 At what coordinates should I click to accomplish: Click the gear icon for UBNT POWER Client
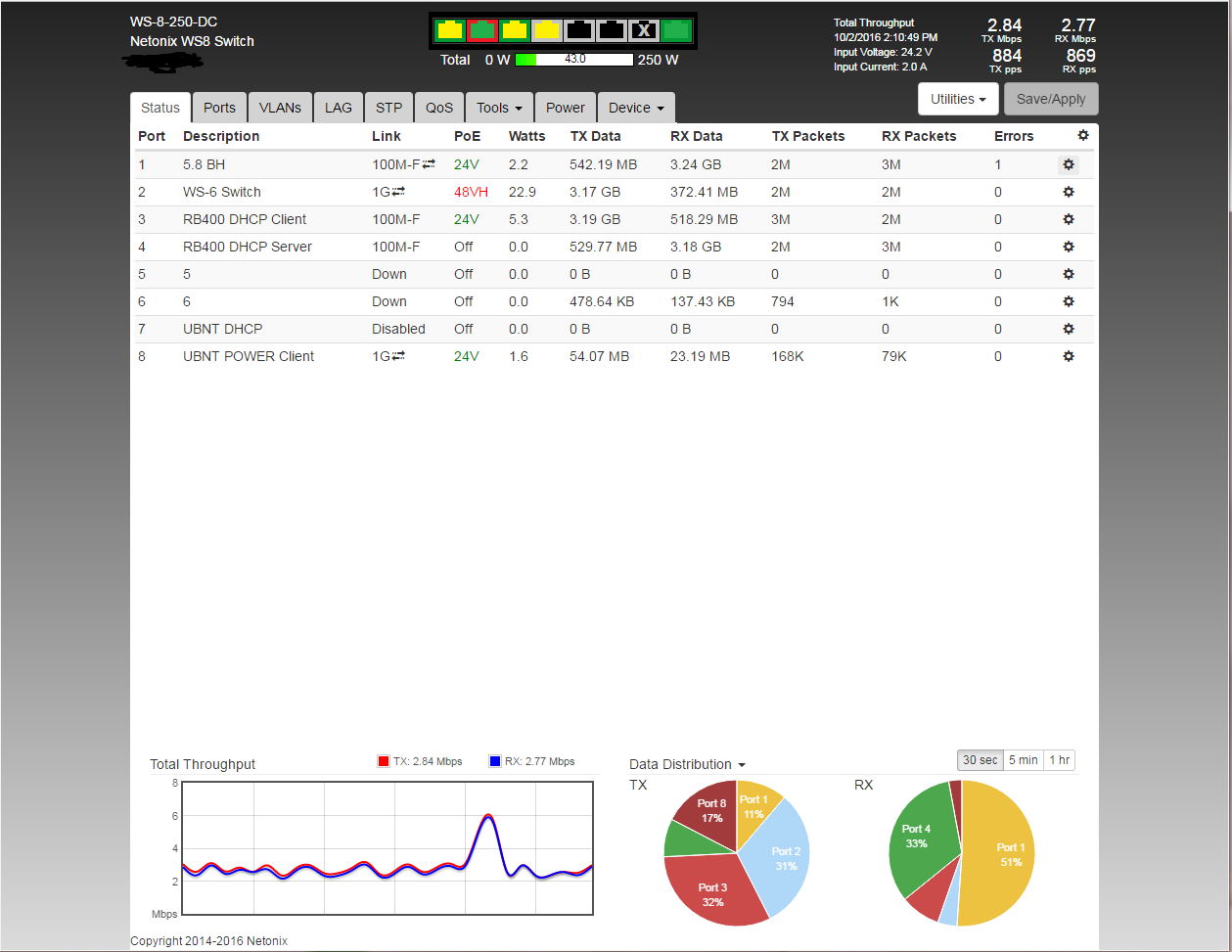pyautogui.click(x=1069, y=356)
